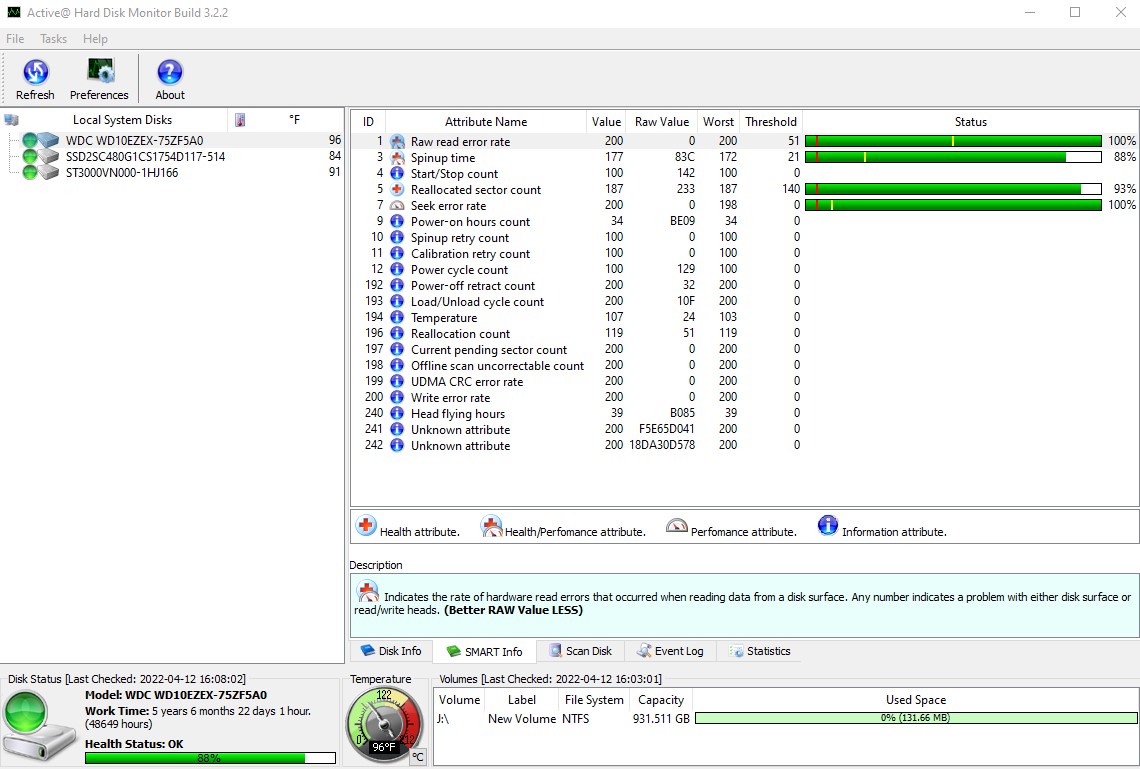Switch to the Disk Info tab
1140x769 pixels.
391,651
